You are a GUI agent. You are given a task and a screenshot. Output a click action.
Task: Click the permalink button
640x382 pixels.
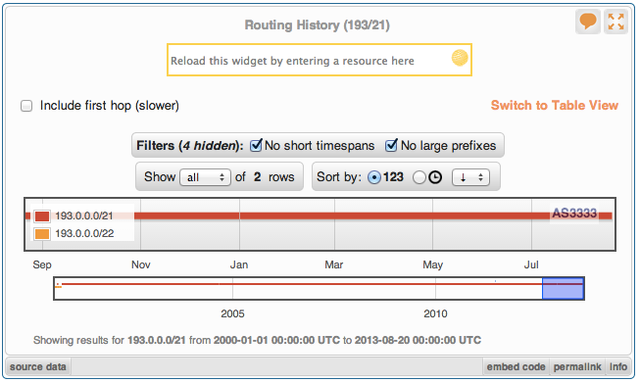(x=577, y=366)
